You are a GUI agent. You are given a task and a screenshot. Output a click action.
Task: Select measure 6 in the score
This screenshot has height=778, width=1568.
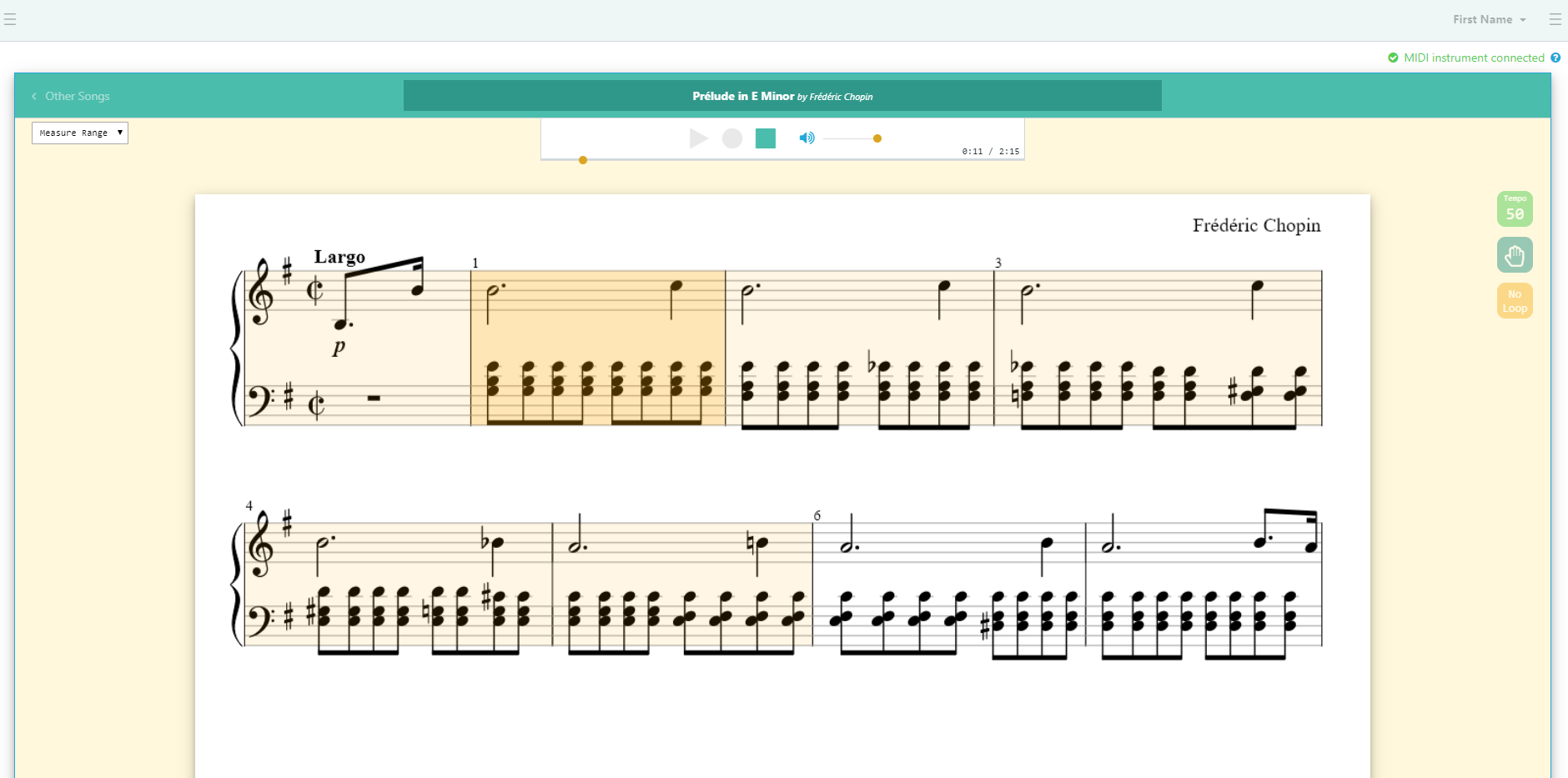pyautogui.click(x=949, y=585)
